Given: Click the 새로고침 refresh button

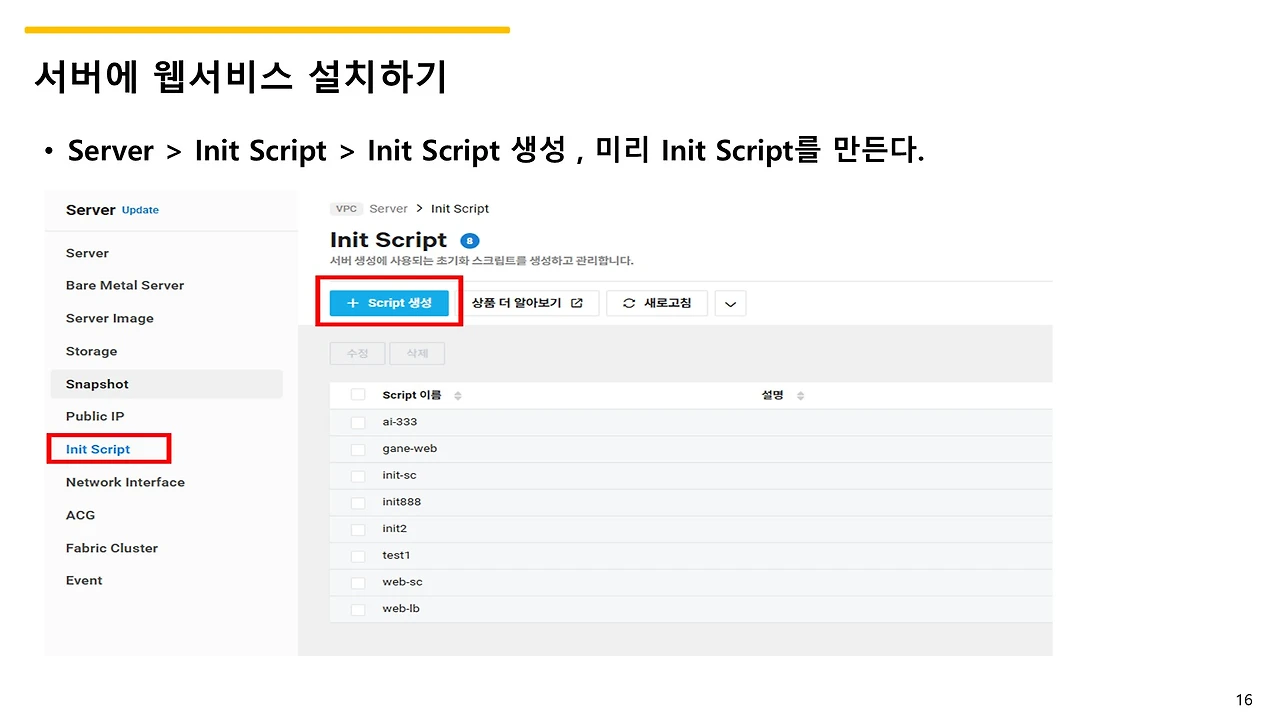Looking at the screenshot, I should pos(657,303).
